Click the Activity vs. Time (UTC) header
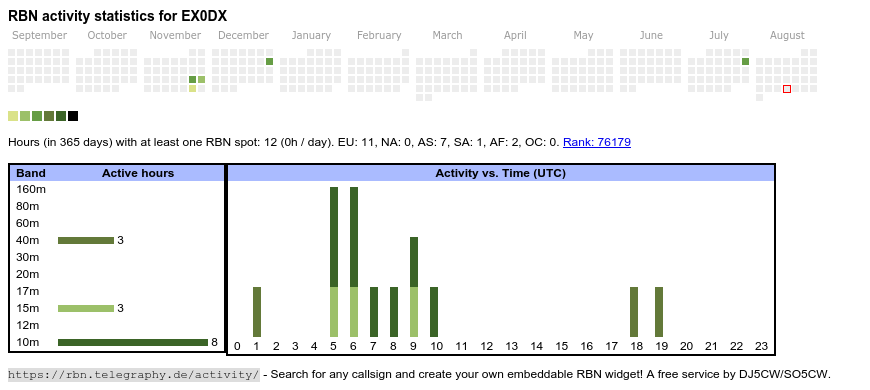 [x=500, y=173]
